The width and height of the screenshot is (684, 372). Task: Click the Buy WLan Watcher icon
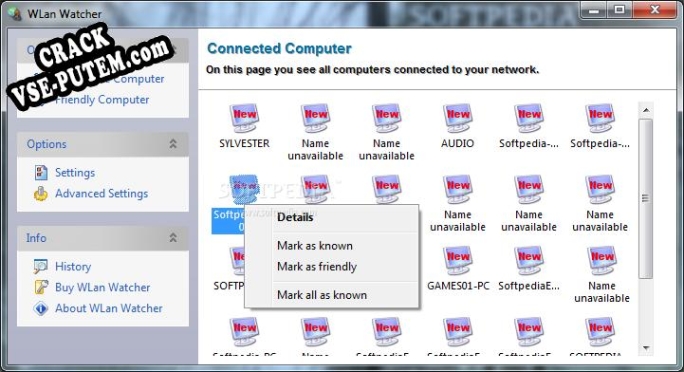41,287
